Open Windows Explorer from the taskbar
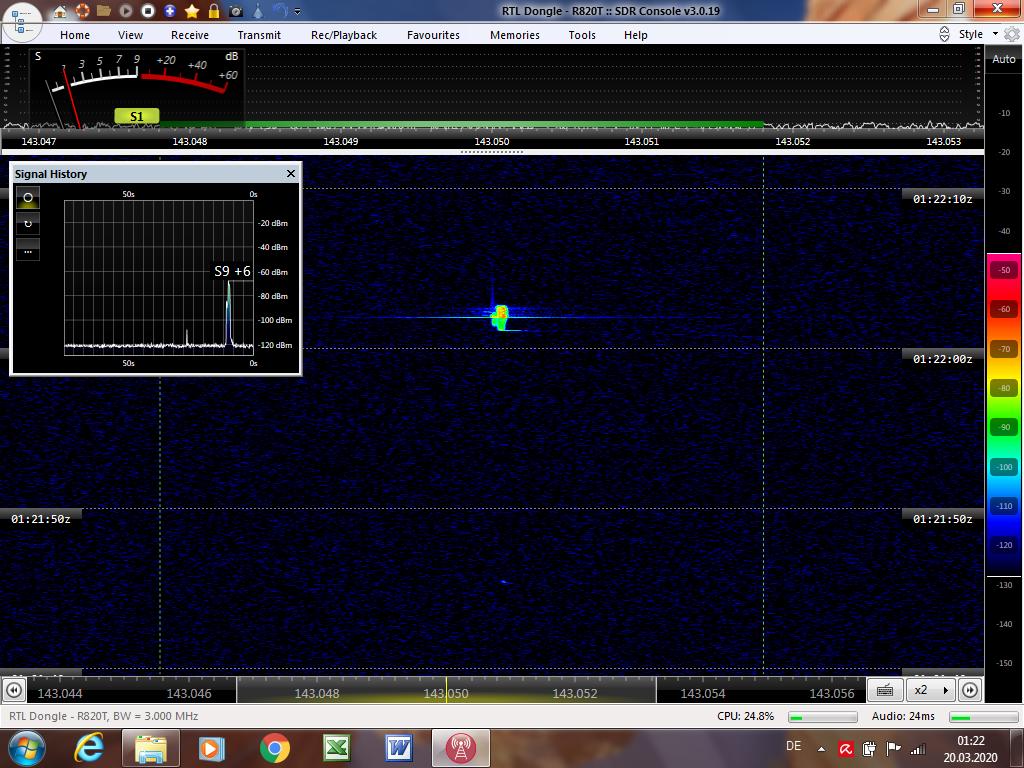Screen dimensions: 1024x768 coord(151,748)
